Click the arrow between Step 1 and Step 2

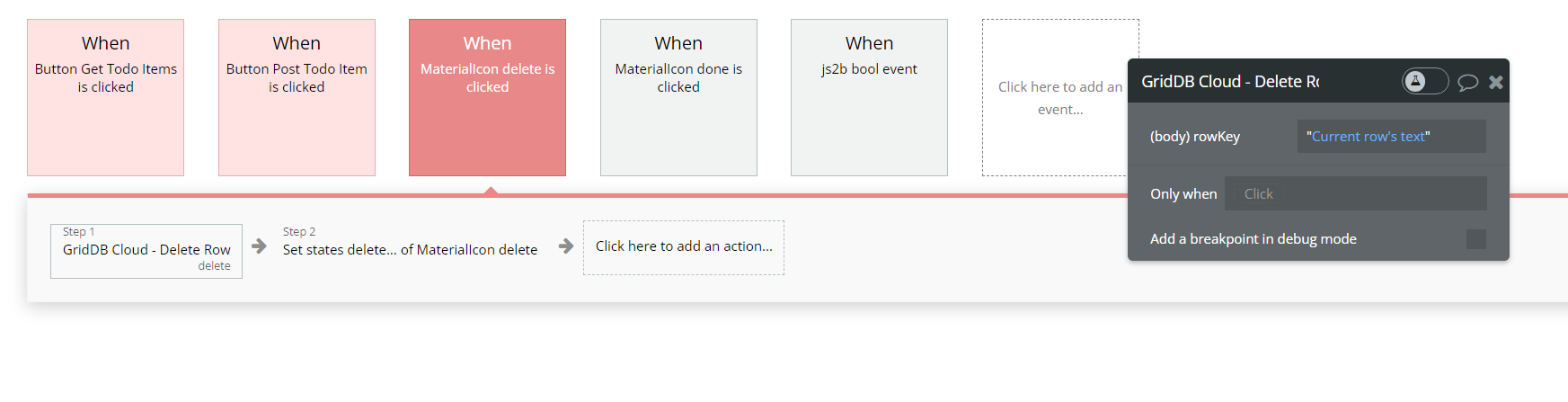pos(260,246)
